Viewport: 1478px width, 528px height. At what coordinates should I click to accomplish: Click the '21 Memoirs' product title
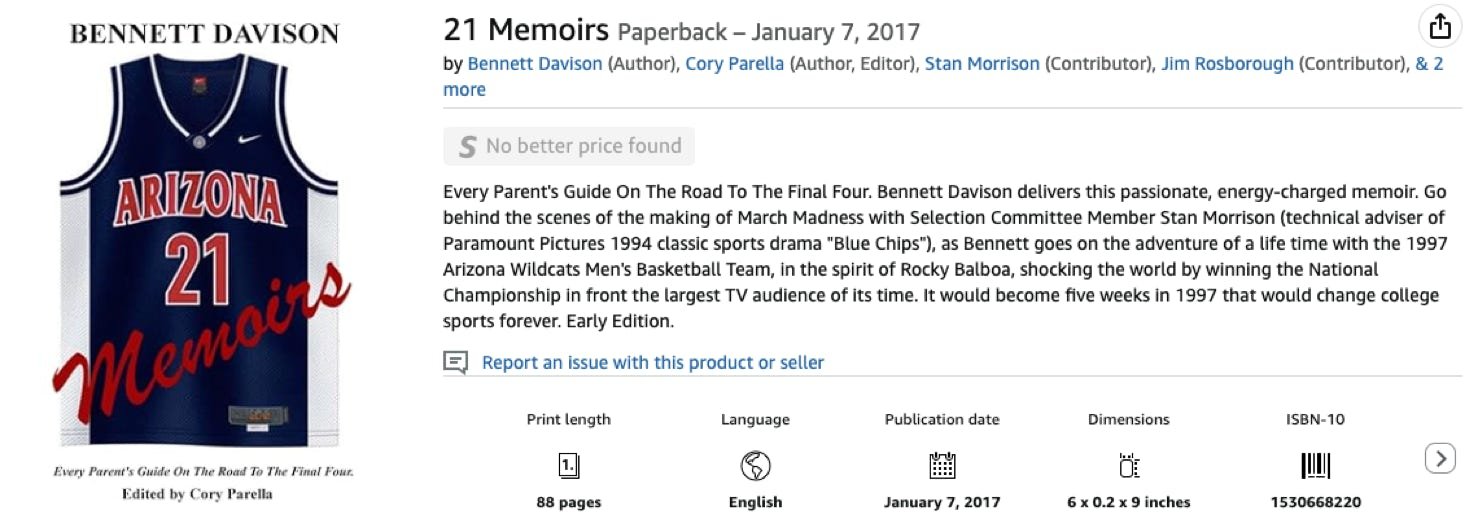coord(526,30)
